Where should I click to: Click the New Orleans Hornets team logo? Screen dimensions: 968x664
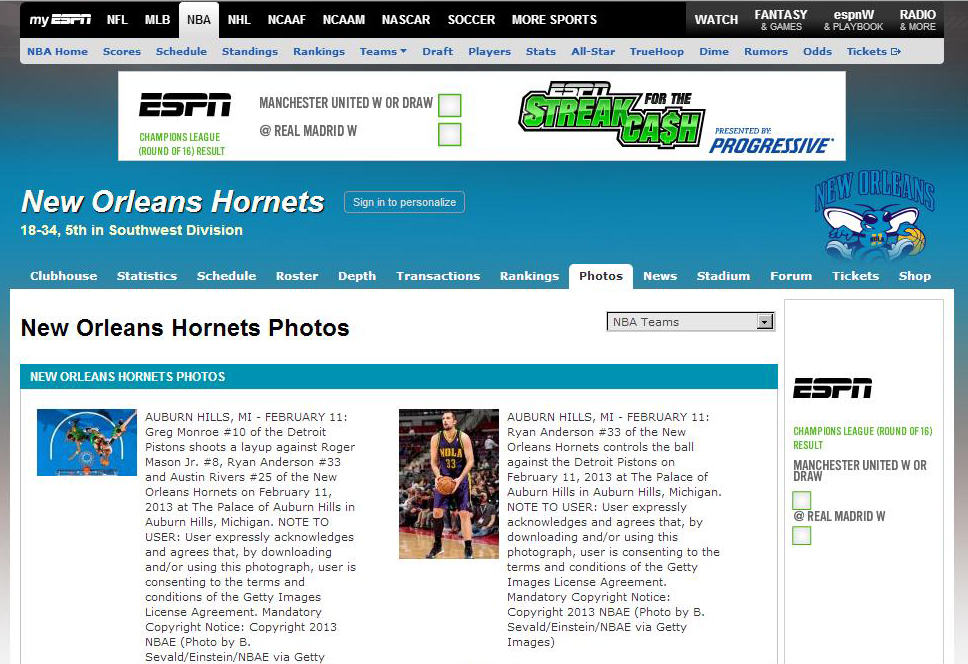tap(875, 220)
